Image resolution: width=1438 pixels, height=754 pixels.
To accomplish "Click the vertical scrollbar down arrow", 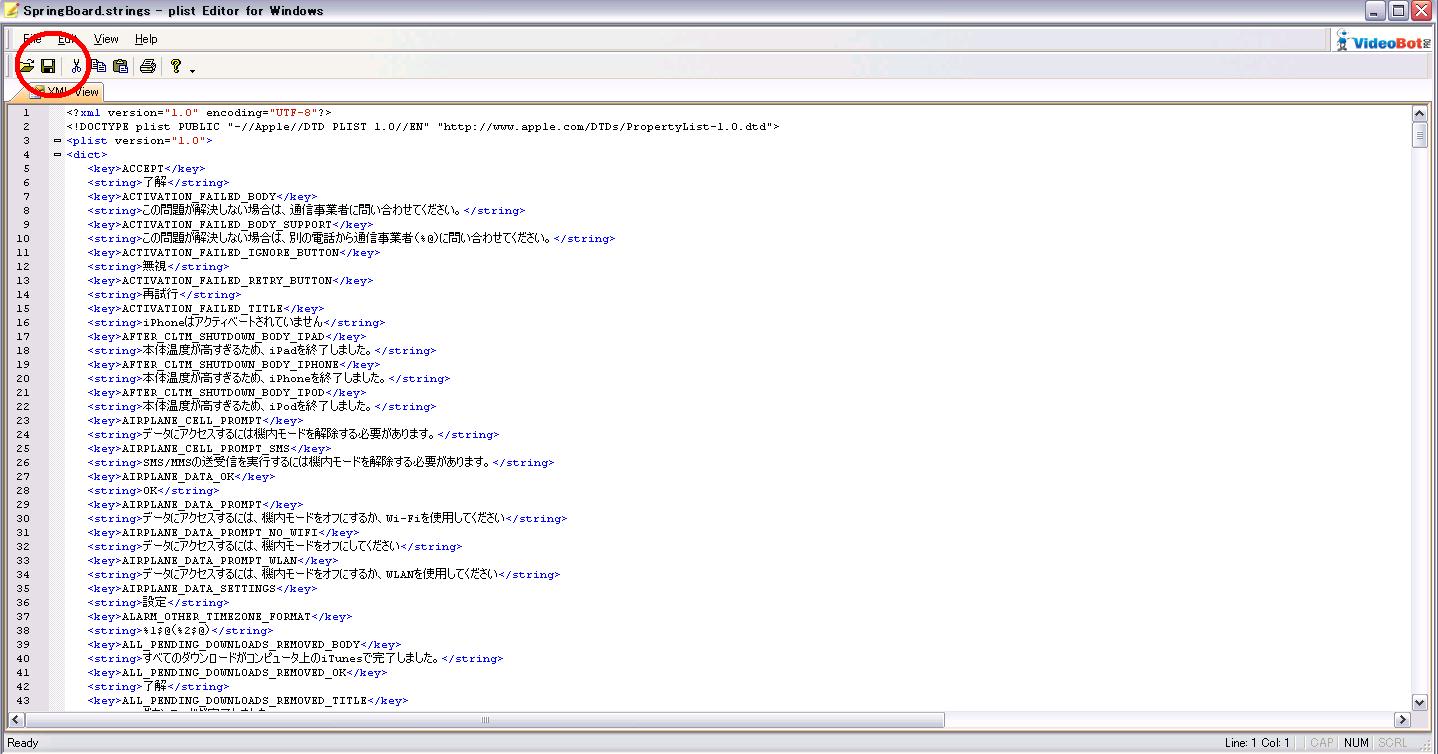I will (x=1420, y=703).
